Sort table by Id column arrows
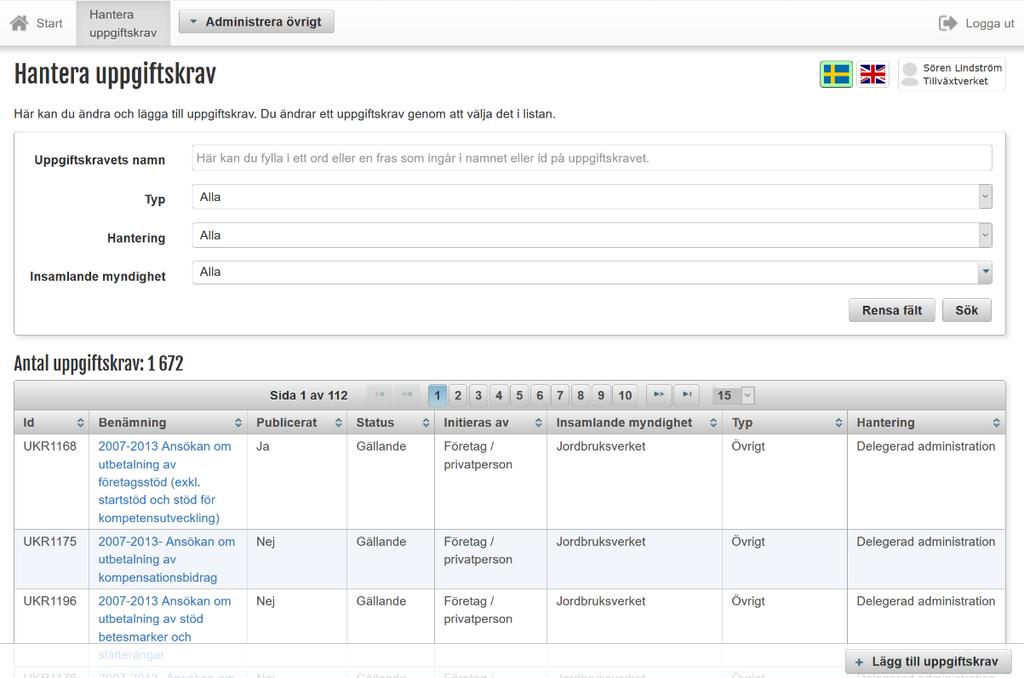Image resolution: width=1024 pixels, height=678 pixels. pyautogui.click(x=80, y=423)
